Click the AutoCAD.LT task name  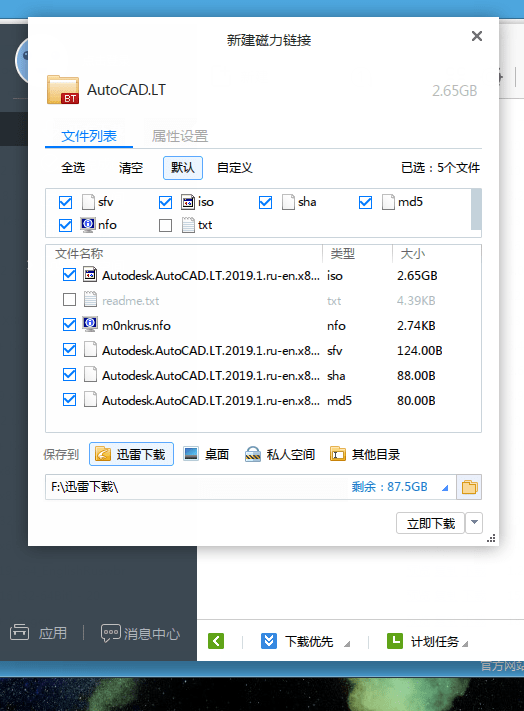[126, 90]
